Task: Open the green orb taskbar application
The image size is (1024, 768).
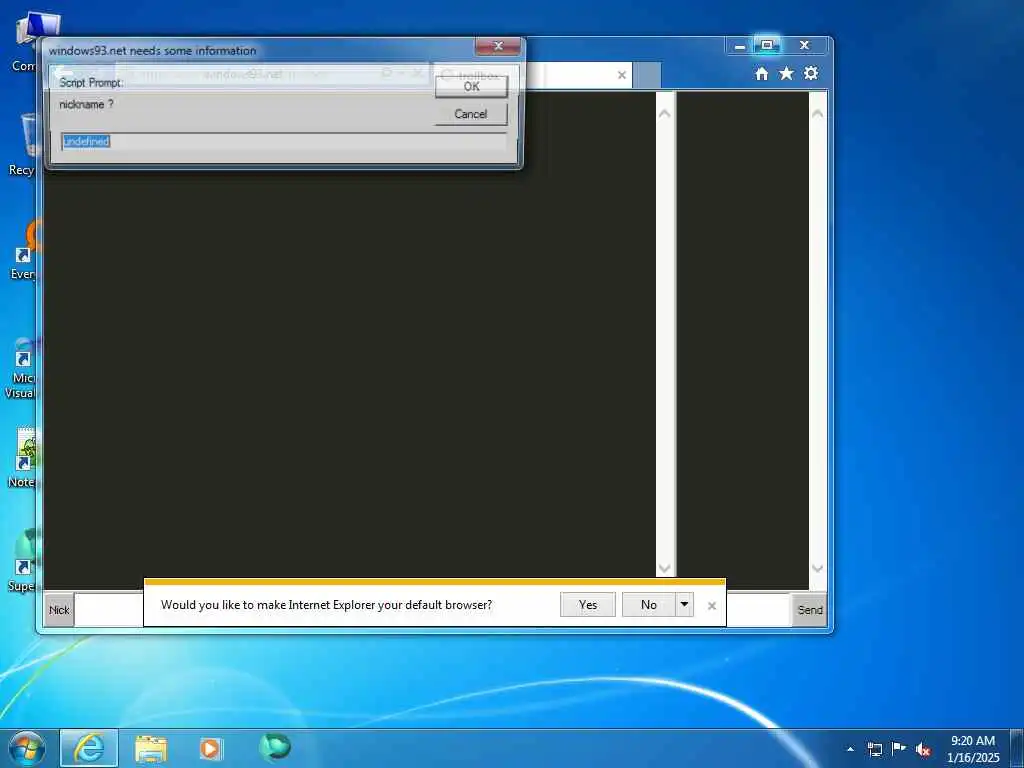Action: (x=274, y=748)
